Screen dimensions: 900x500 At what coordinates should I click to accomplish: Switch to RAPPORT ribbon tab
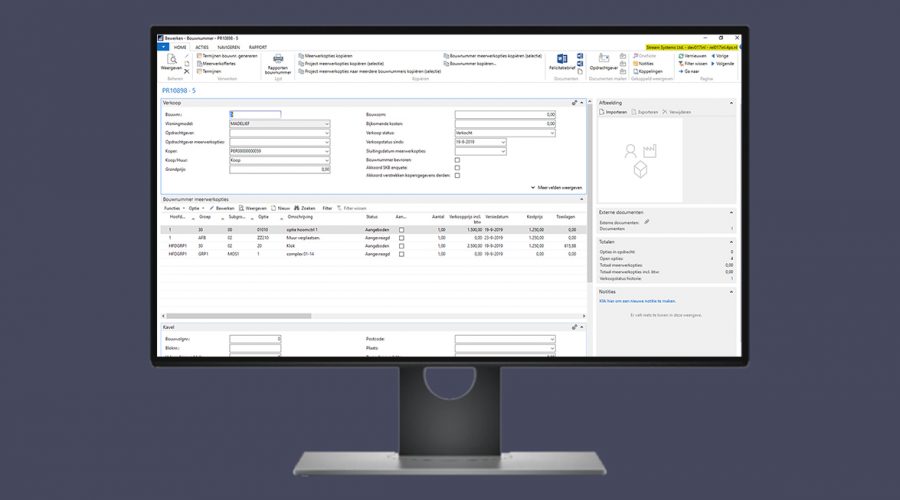258,47
